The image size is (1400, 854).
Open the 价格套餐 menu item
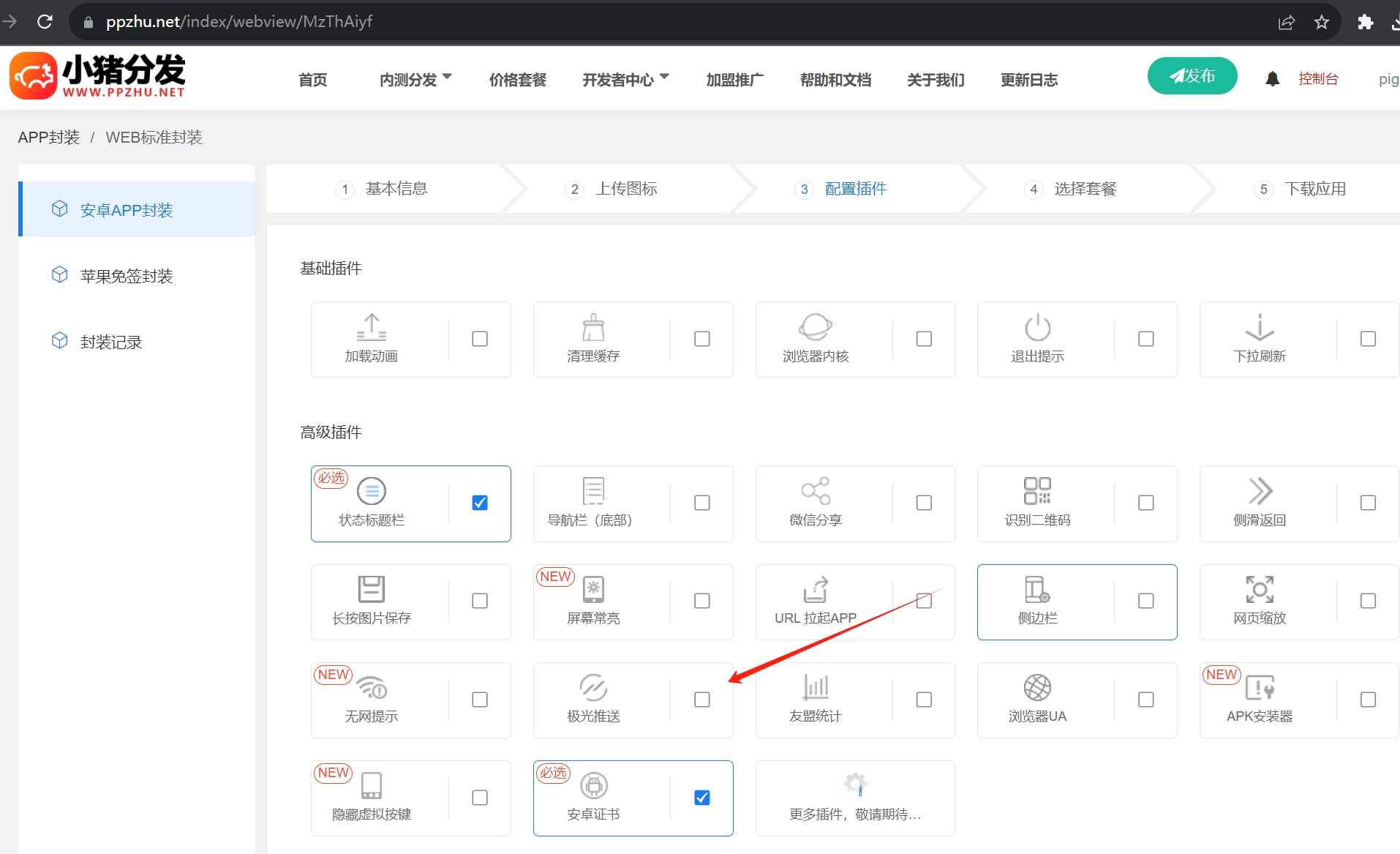517,80
